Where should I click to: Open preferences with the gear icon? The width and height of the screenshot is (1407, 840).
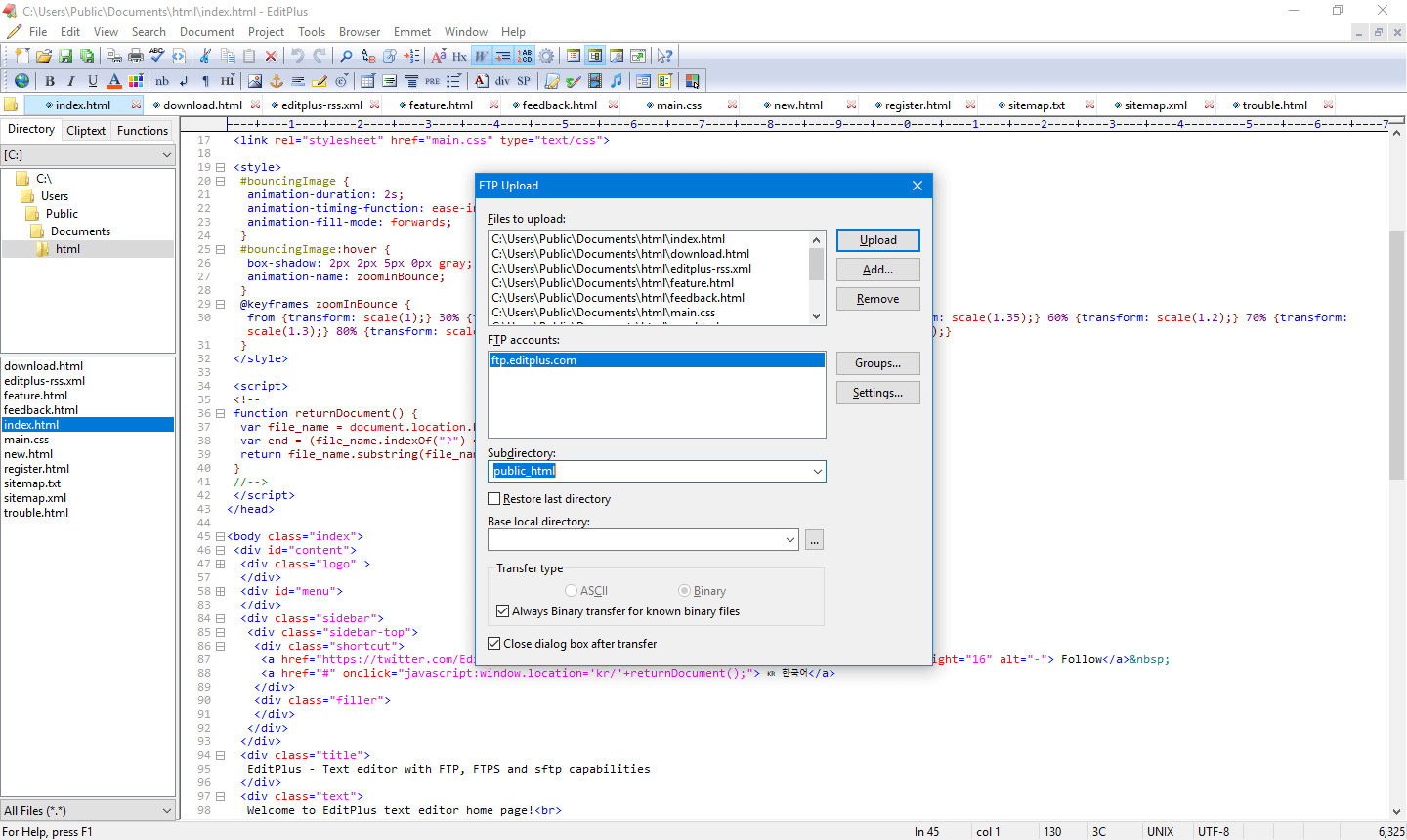click(x=546, y=56)
